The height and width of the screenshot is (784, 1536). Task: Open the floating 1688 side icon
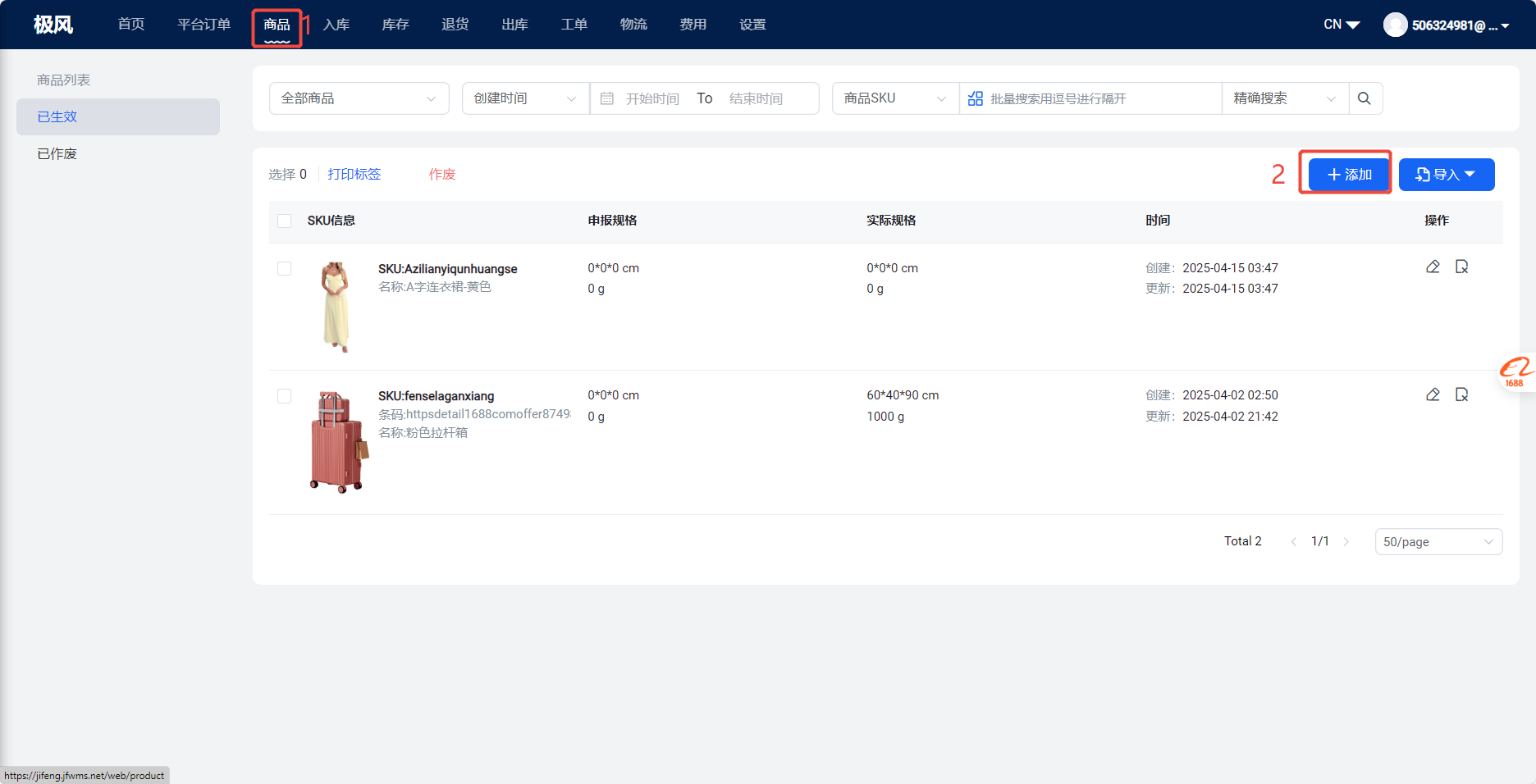[1515, 373]
